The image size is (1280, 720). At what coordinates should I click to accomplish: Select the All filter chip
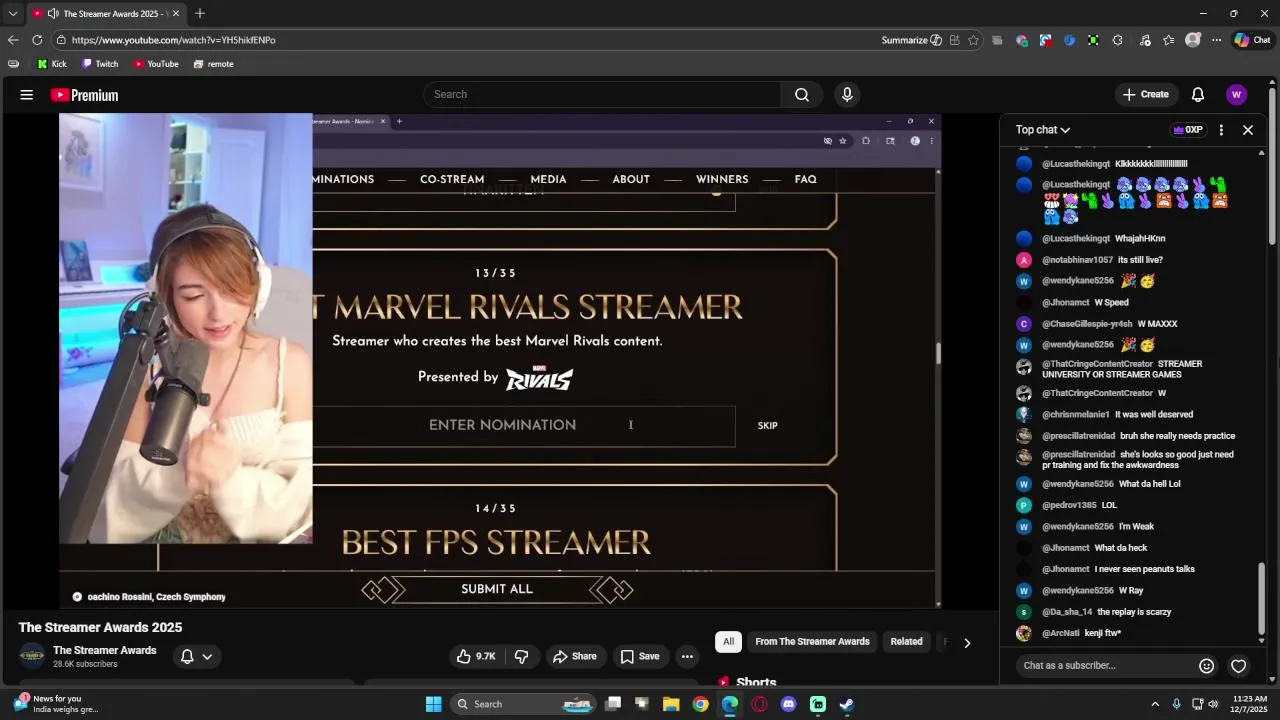(x=728, y=642)
